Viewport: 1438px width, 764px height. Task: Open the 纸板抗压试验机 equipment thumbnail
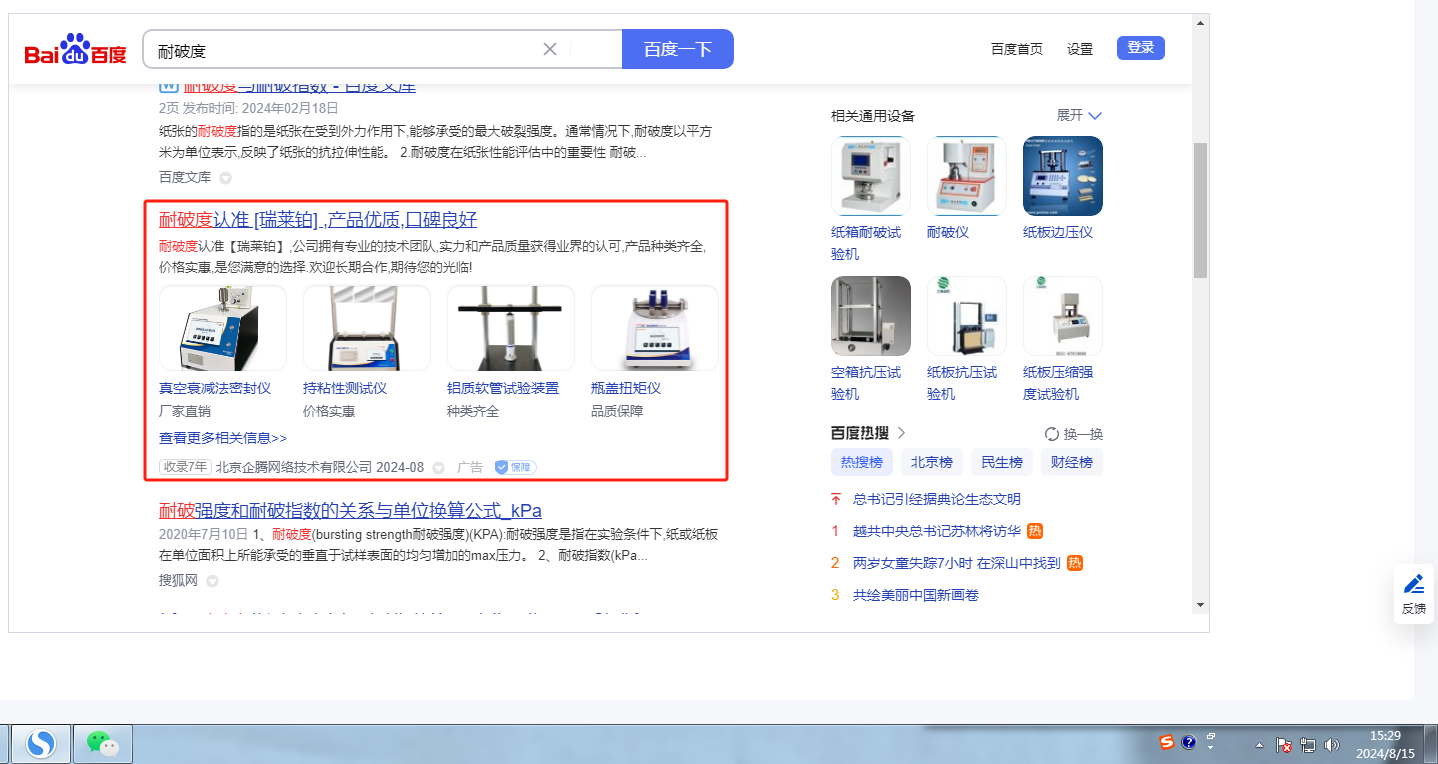[x=967, y=316]
